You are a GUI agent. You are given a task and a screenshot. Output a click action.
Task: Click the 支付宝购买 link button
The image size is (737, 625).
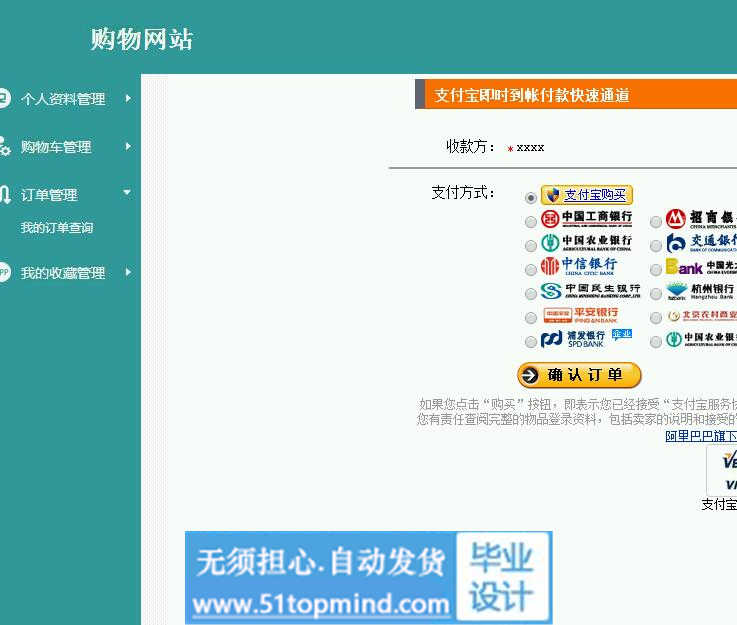[x=587, y=195]
